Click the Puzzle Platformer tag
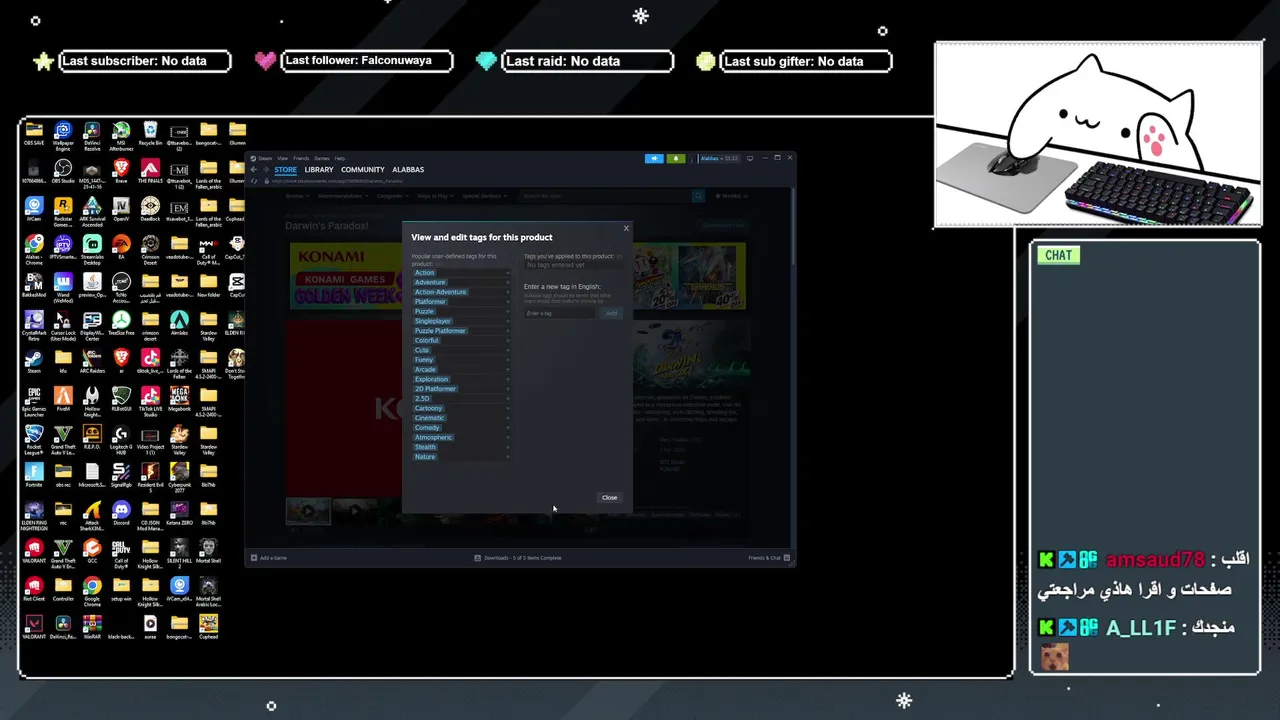 [440, 331]
